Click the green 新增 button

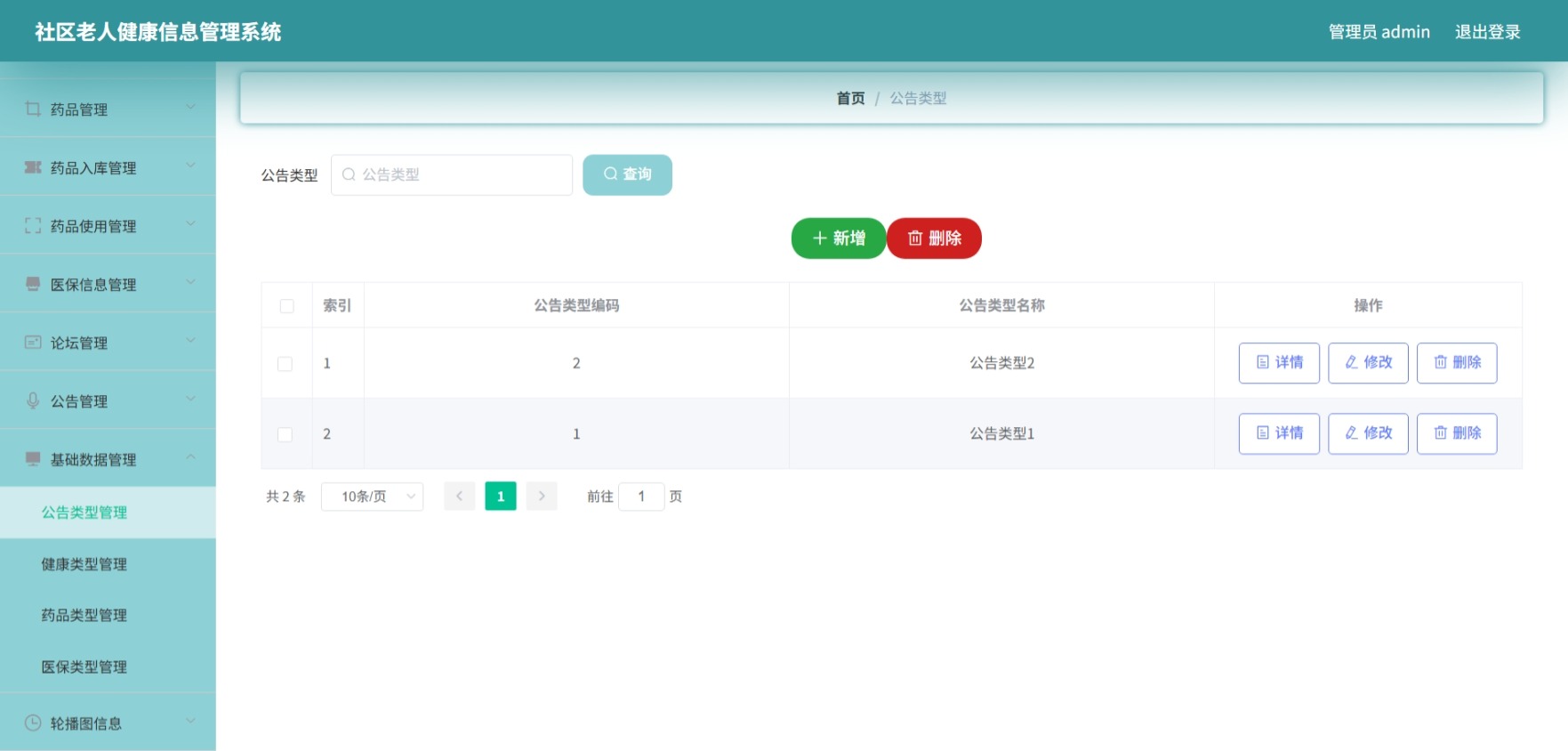click(839, 238)
